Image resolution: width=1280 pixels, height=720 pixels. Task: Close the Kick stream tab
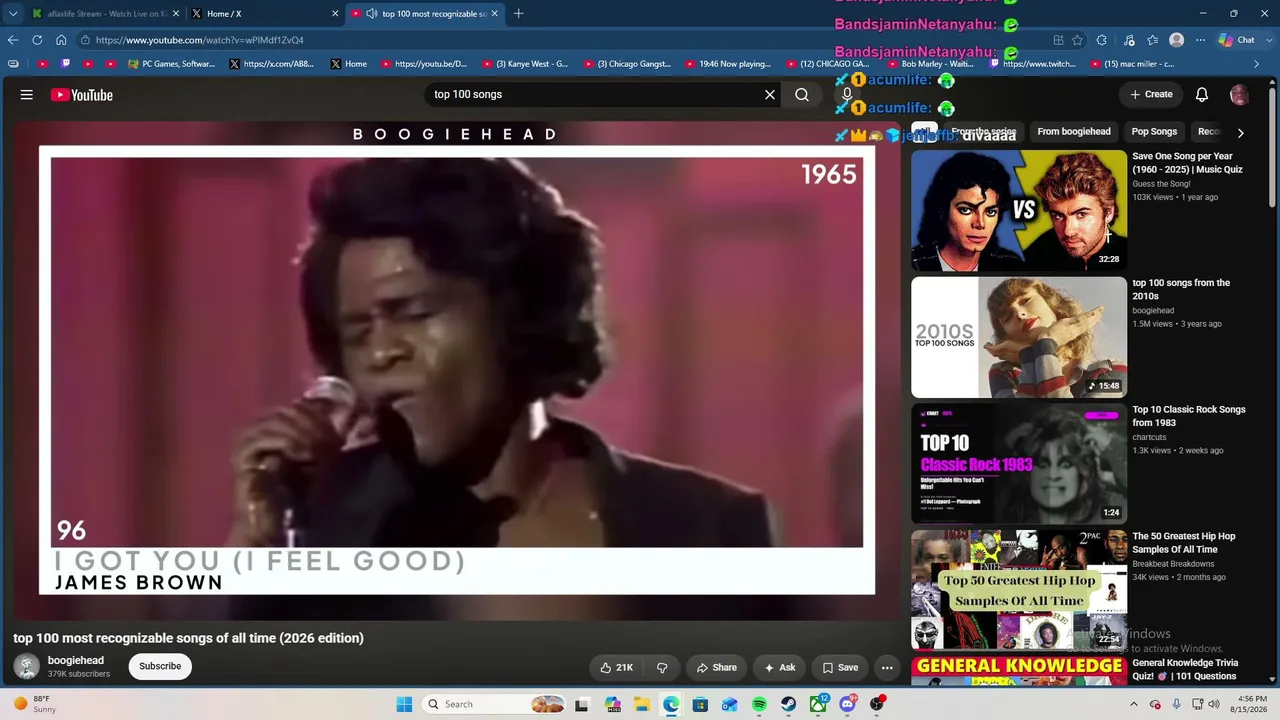click(x=177, y=14)
